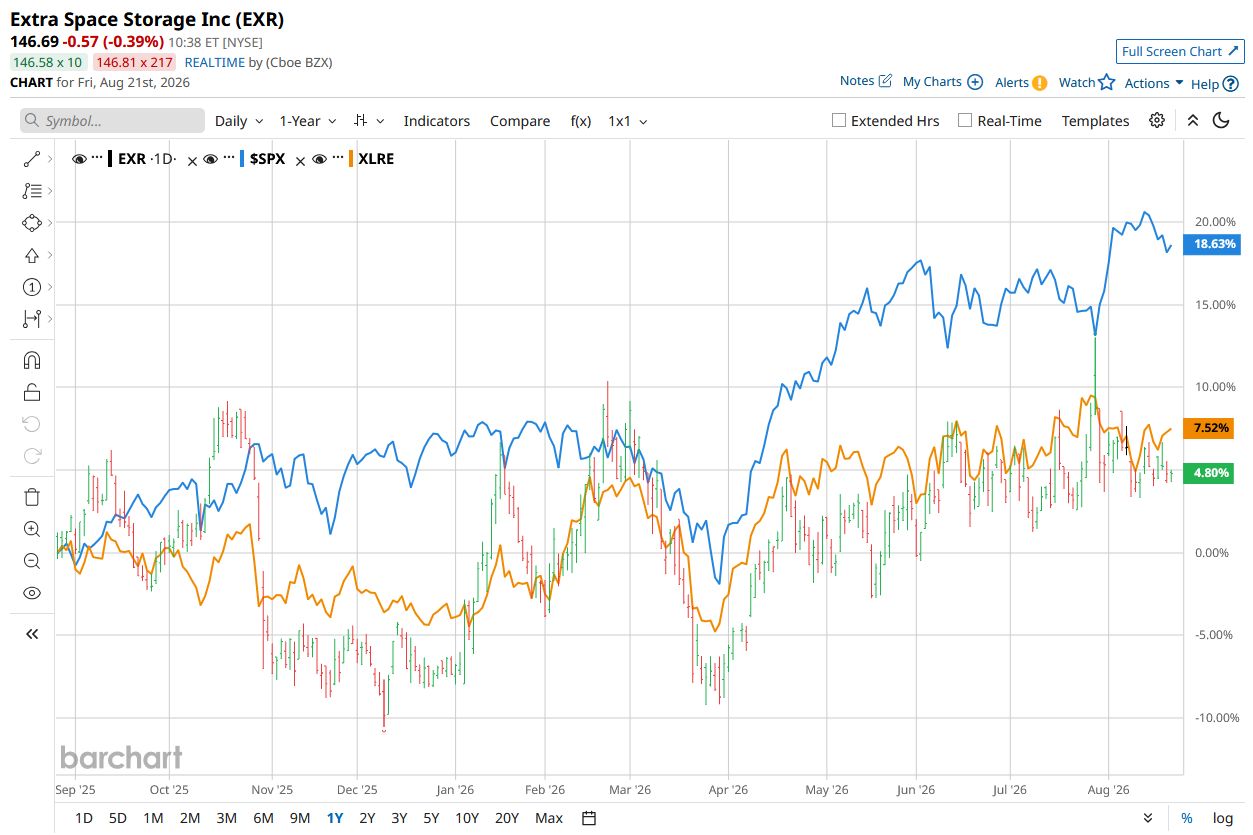Open XLRE legend more options dots

coord(338,158)
